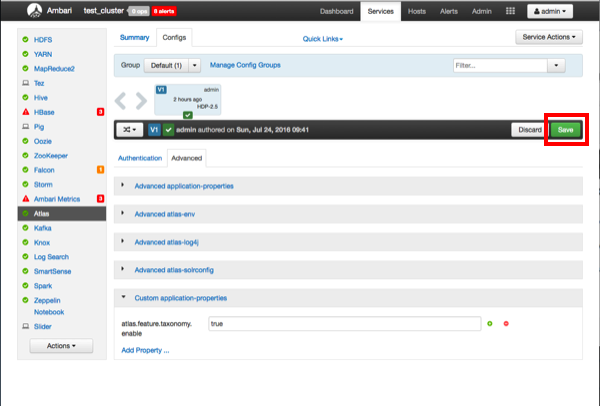
Task: Open Services tab in top navigation
Action: click(381, 11)
